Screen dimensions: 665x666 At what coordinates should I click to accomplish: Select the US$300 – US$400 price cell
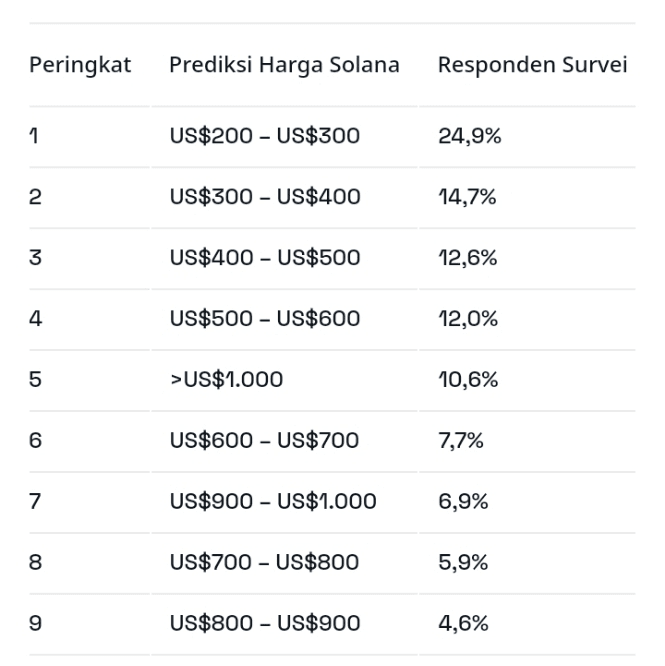pos(264,197)
